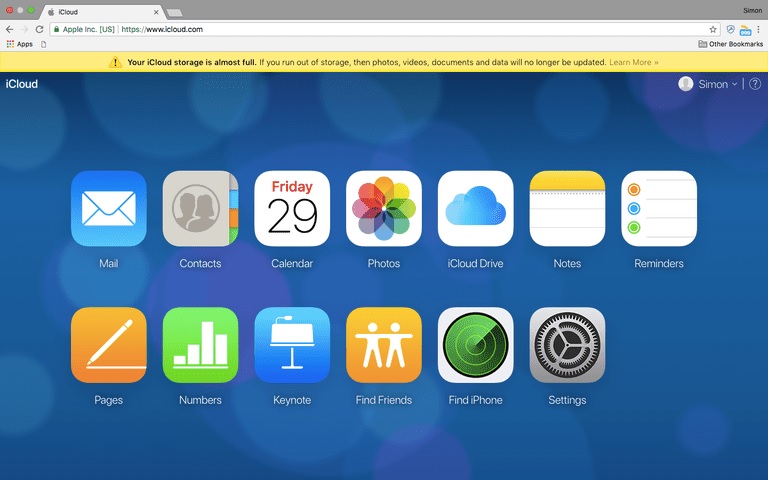768x480 pixels.
Task: Click the Chrome profile name Simon
Action: [752, 10]
